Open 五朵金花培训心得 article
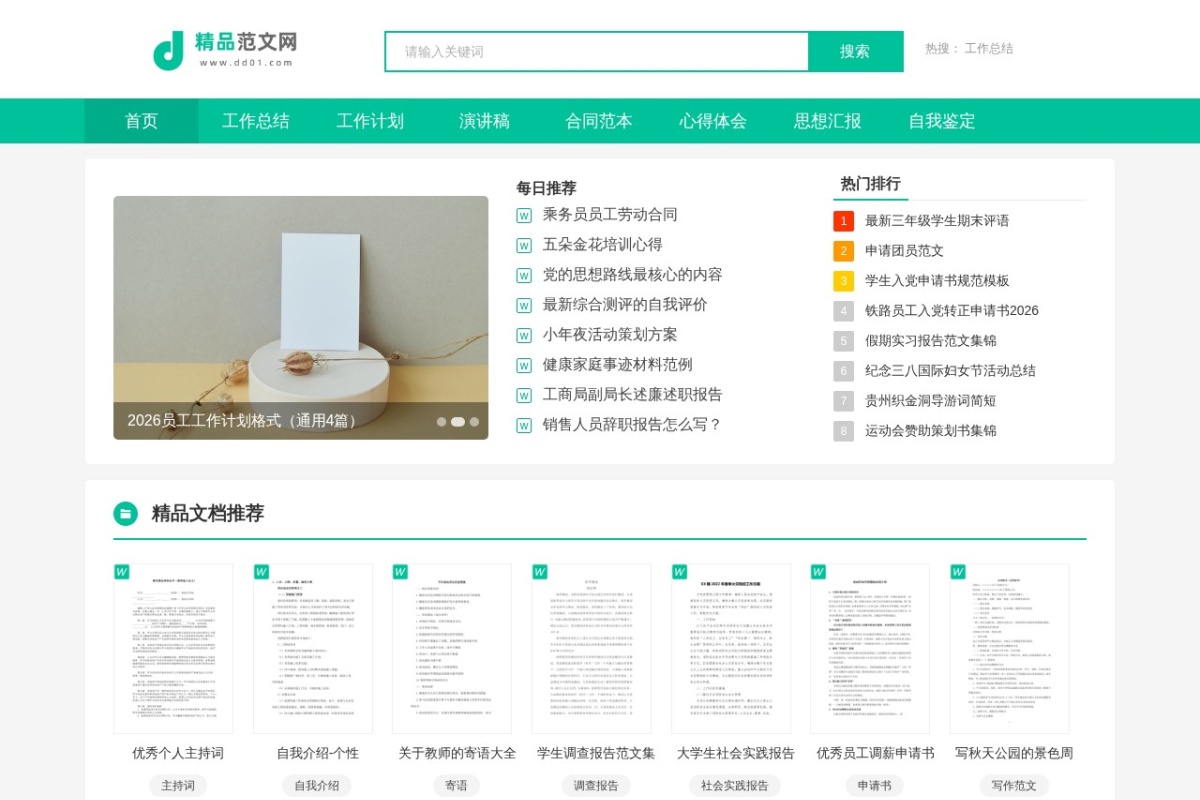Viewport: 1200px width, 800px height. 602,244
